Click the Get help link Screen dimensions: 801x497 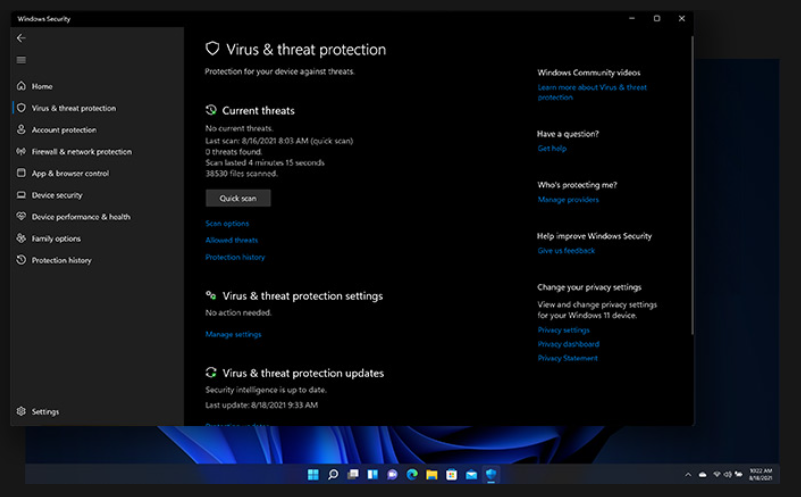551,148
